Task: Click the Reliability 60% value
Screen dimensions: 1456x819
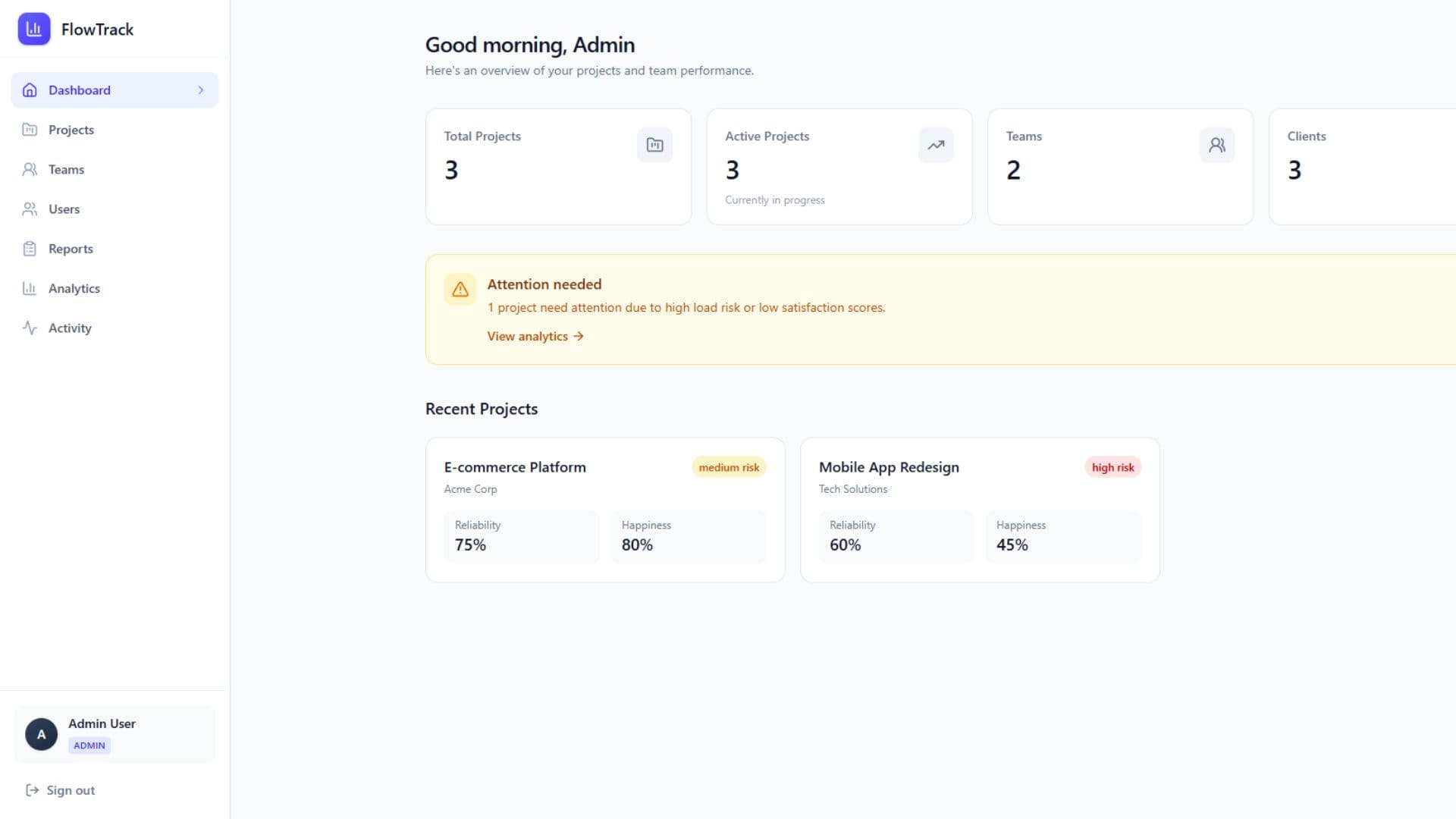Action: tap(845, 544)
